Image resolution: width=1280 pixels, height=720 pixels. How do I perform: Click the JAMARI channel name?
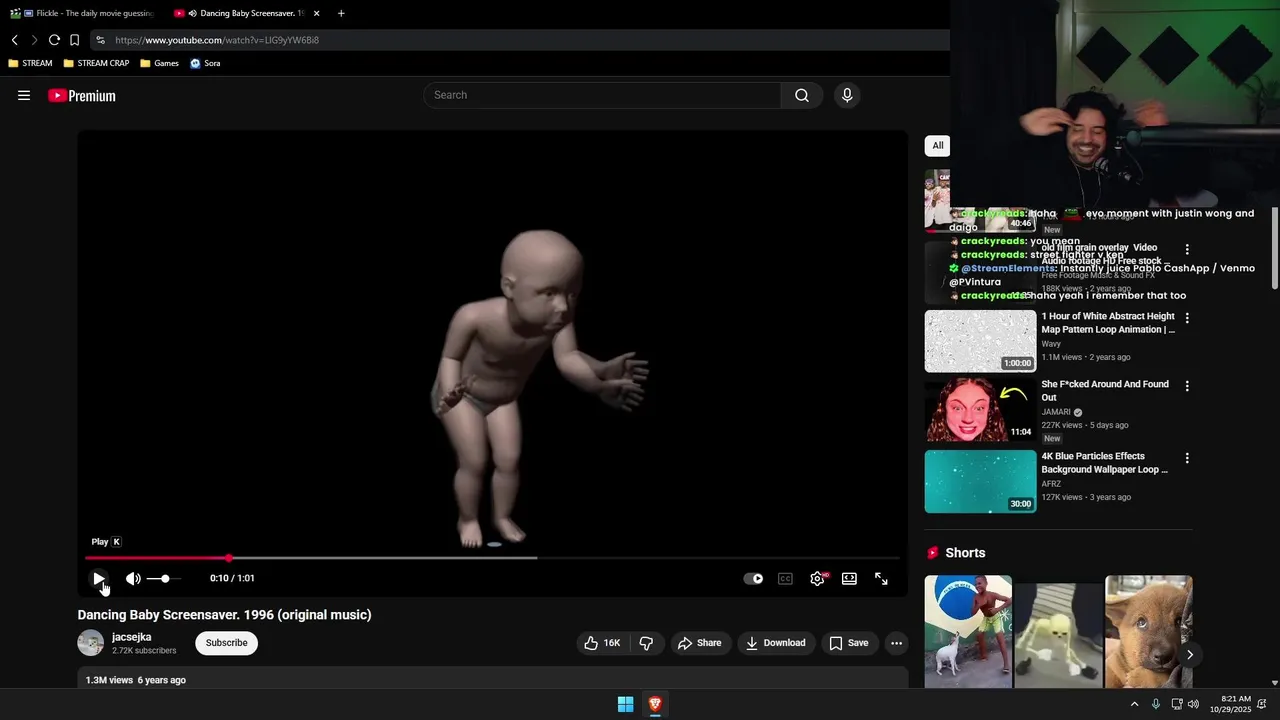tap(1056, 412)
